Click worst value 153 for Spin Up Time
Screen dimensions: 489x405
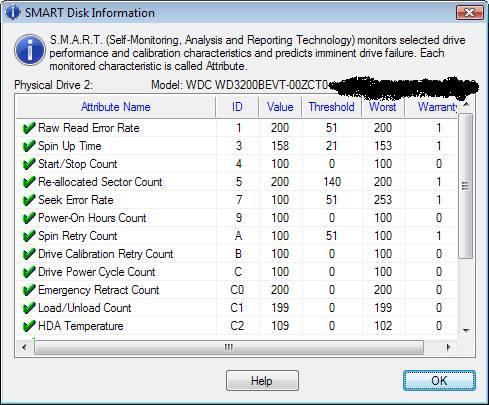pyautogui.click(x=383, y=146)
